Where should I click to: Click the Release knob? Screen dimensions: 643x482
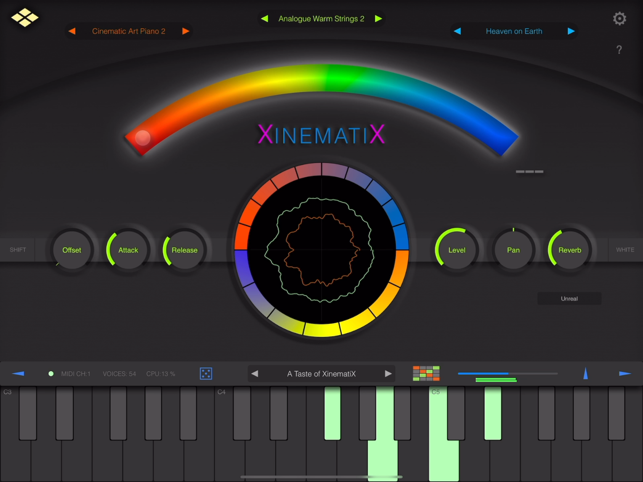[x=184, y=250]
